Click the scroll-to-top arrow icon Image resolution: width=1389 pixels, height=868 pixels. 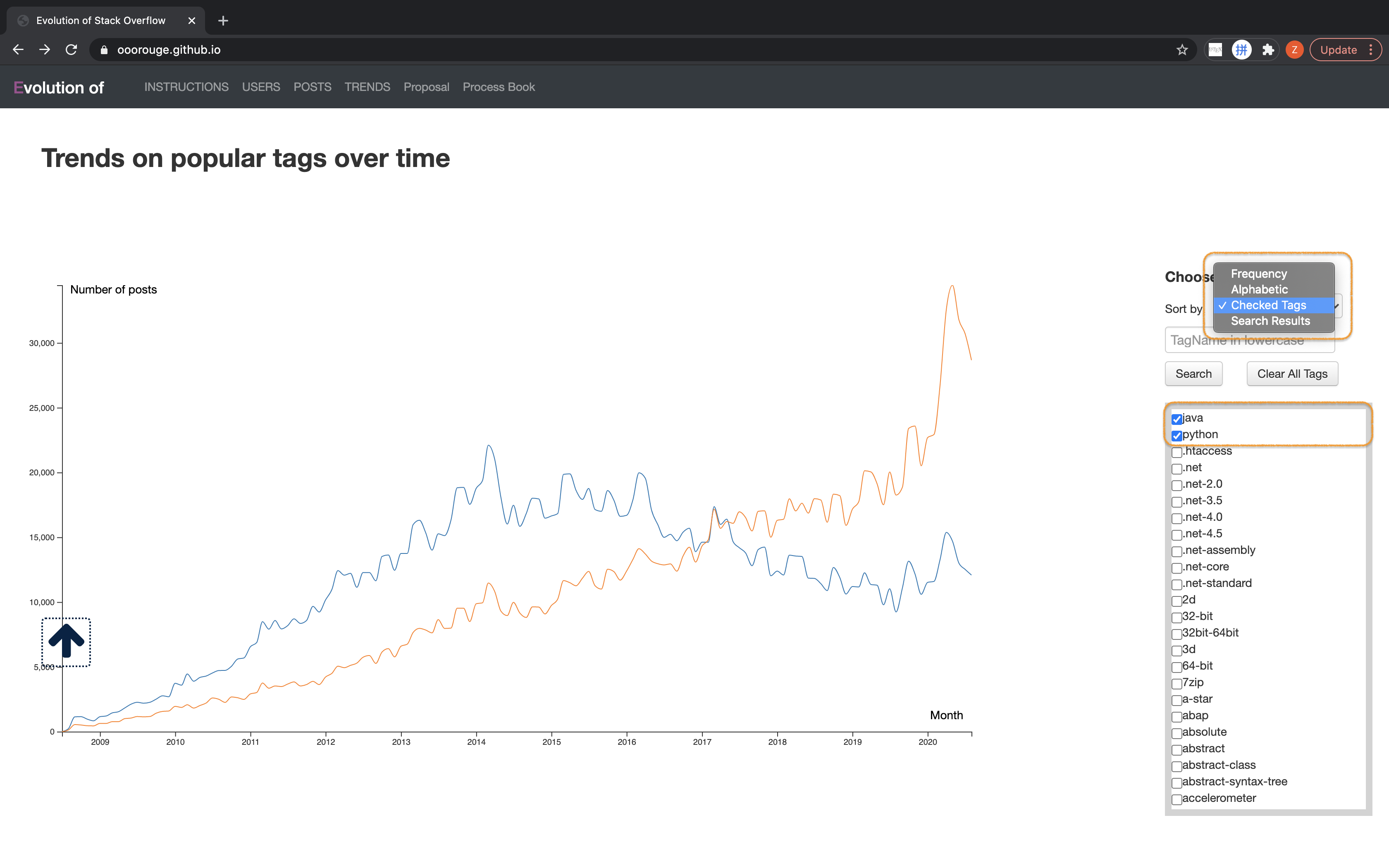click(66, 642)
